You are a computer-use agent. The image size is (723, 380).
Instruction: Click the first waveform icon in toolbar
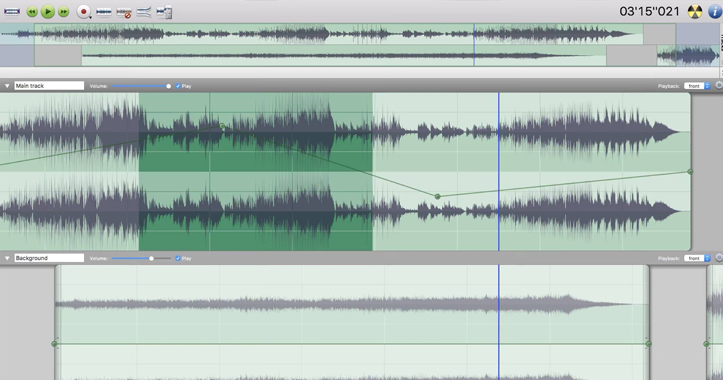point(12,12)
